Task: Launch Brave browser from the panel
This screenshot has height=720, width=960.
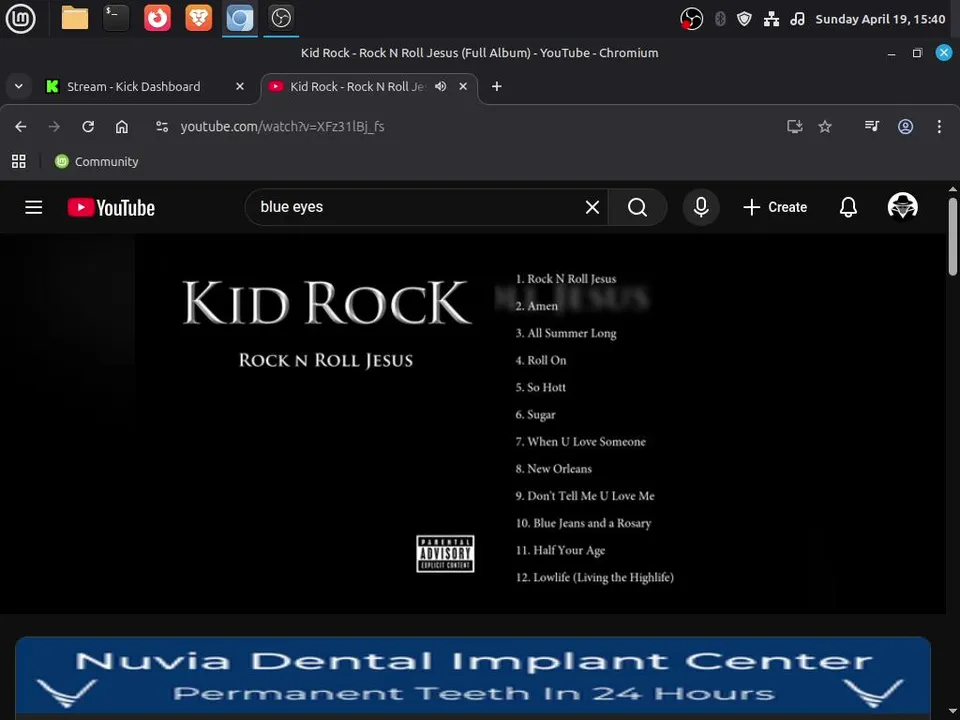Action: (198, 18)
